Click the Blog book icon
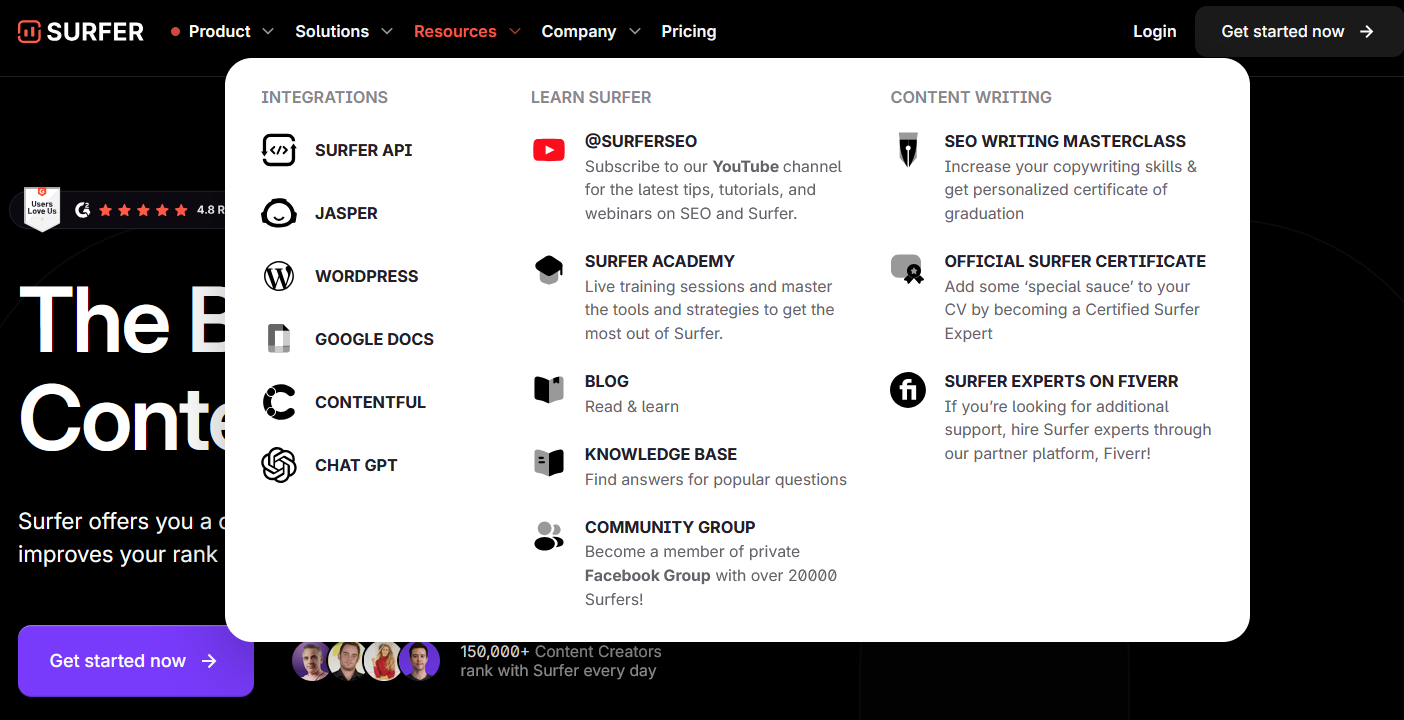 tap(549, 389)
